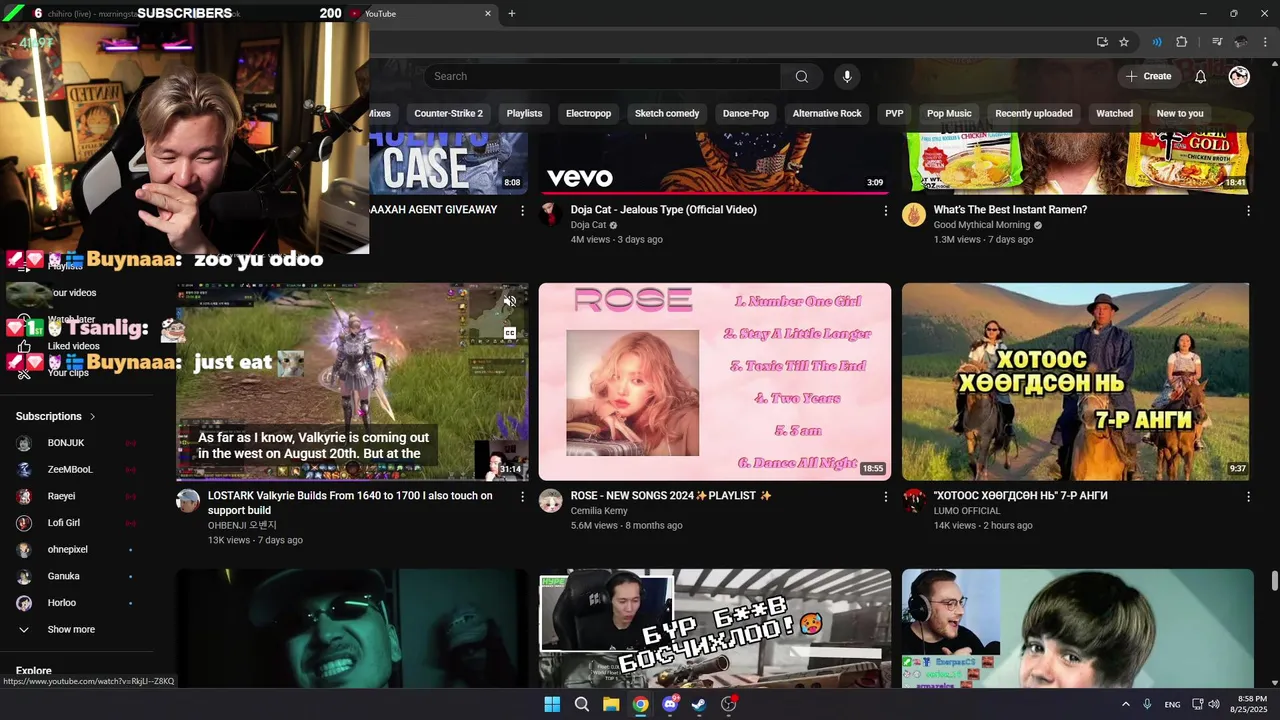Screen dimensions: 1280x720
Task: Open ROSE New Songs 2024 thumbnail
Action: coord(715,381)
